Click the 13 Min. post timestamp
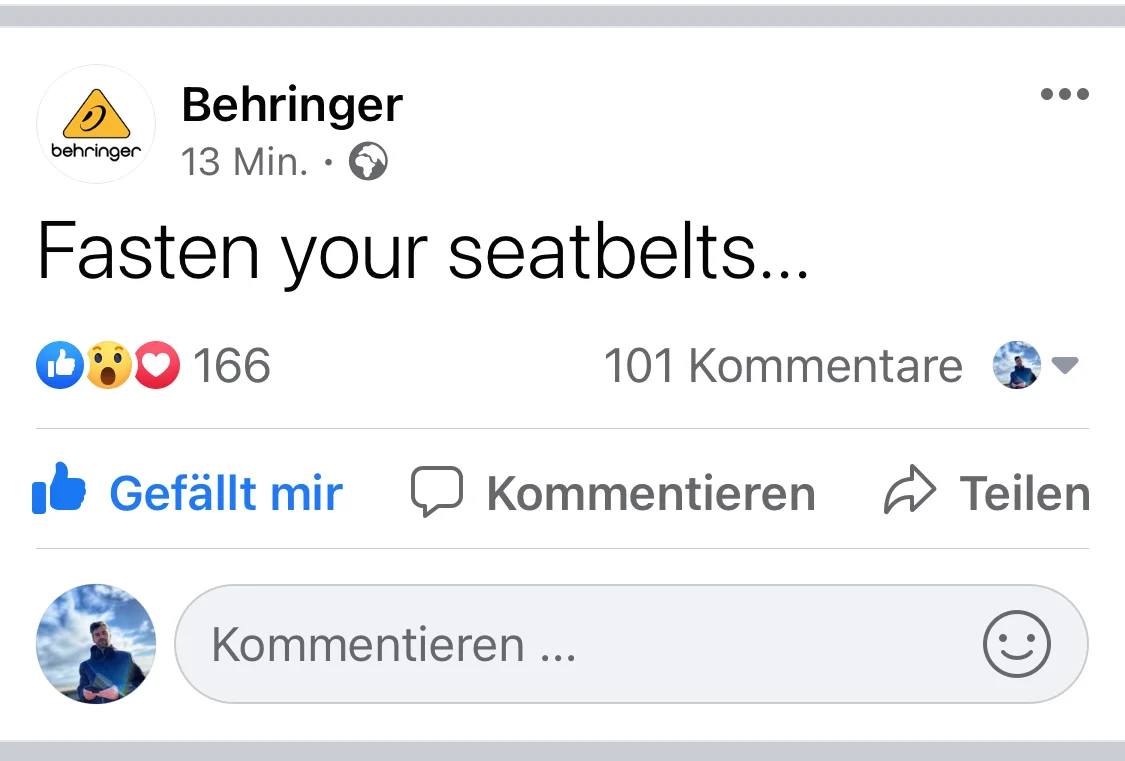This screenshot has height=761, width=1125. (x=245, y=162)
